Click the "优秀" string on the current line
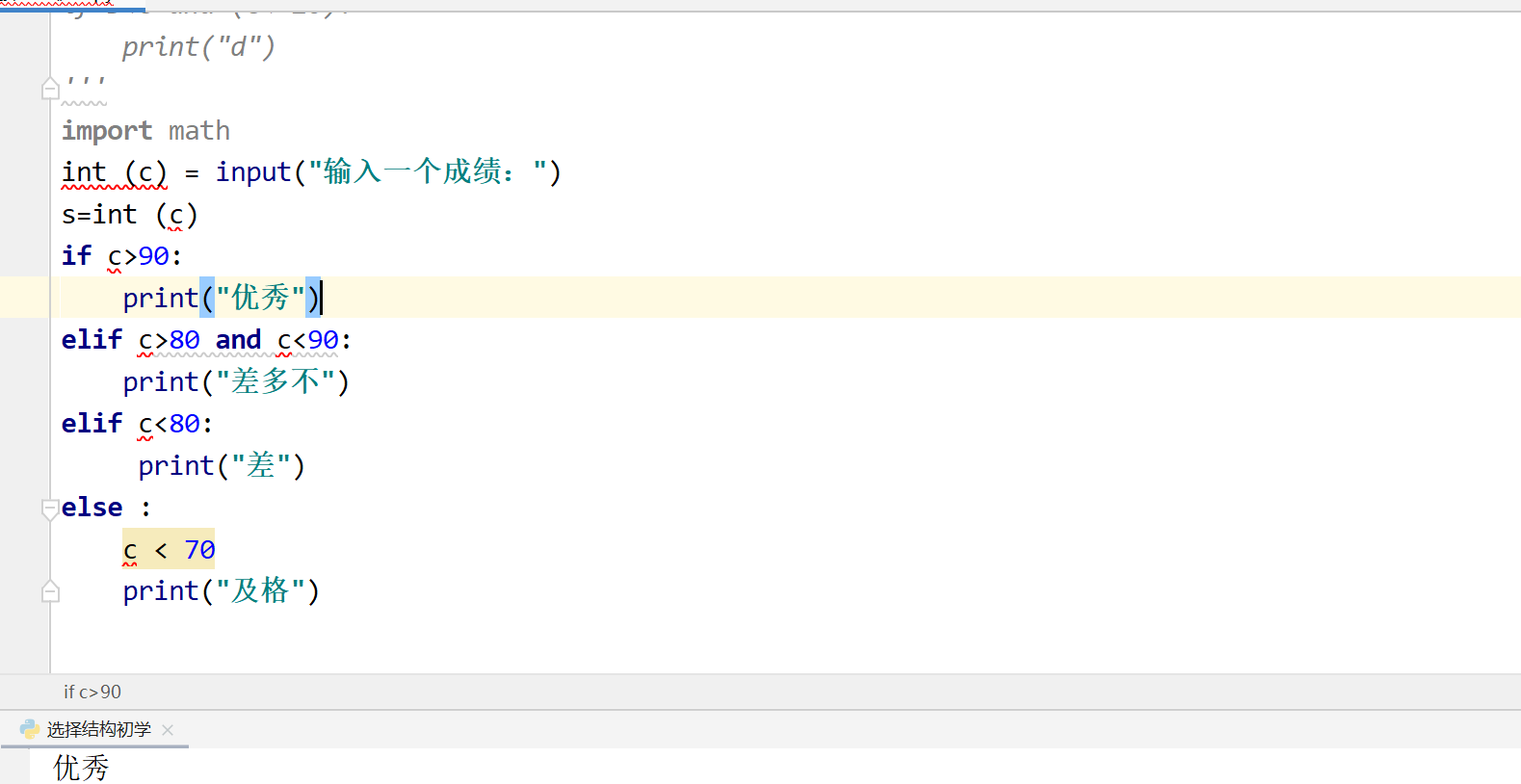The image size is (1521, 784). tap(260, 298)
